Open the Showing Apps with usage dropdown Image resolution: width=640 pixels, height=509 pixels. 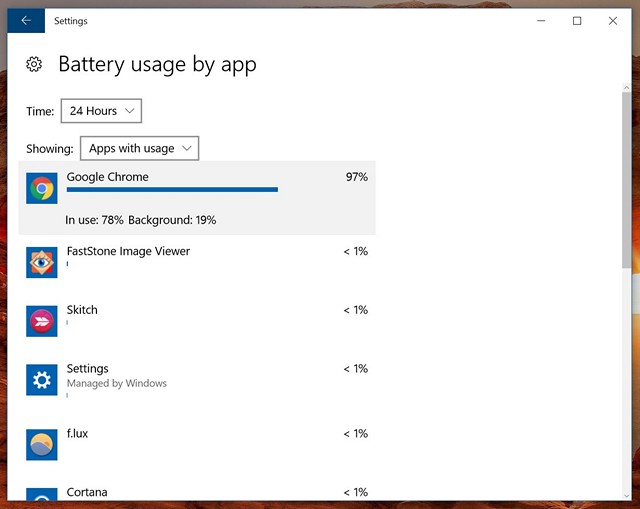pos(140,148)
